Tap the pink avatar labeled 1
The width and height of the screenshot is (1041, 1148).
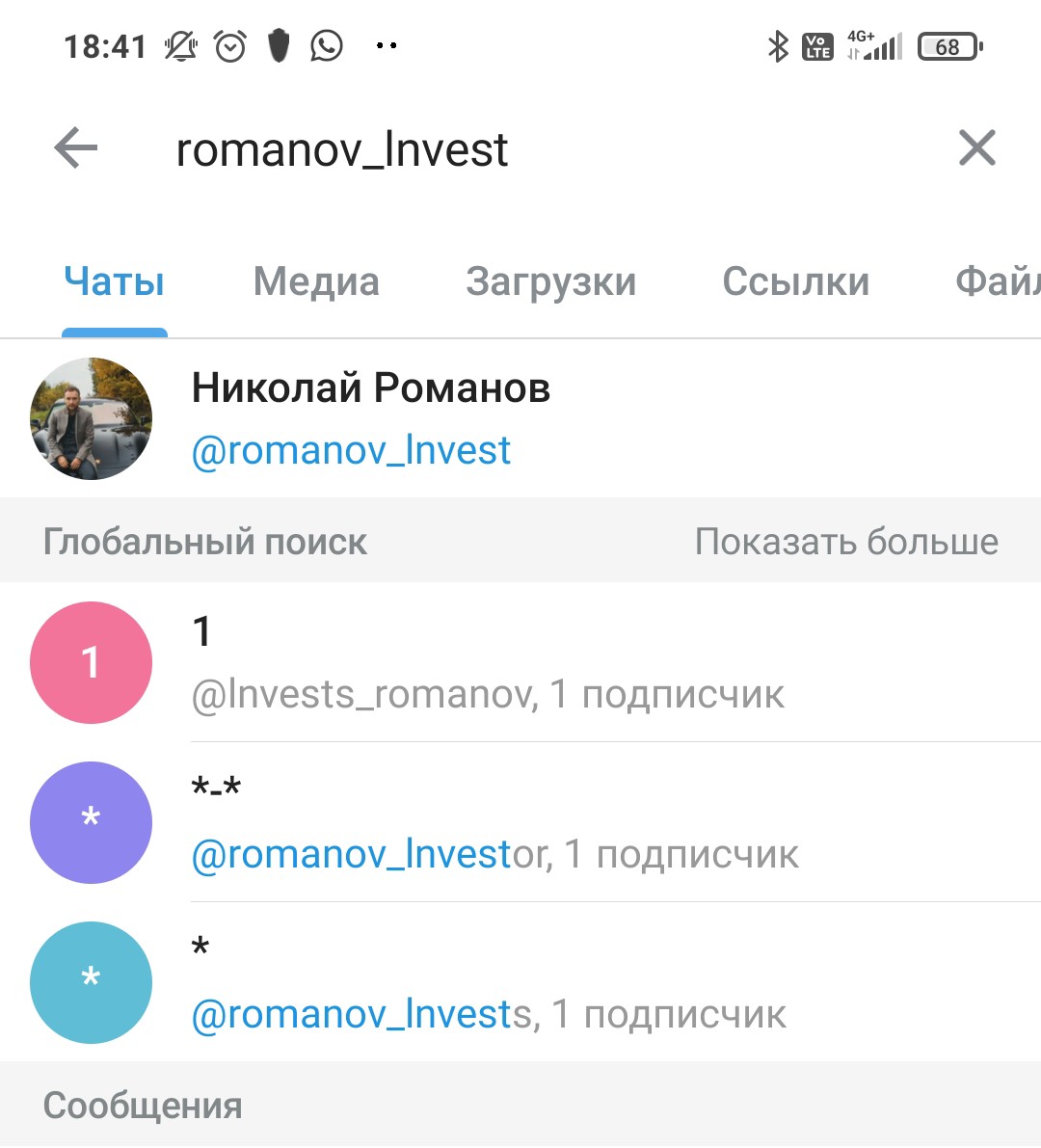[91, 662]
